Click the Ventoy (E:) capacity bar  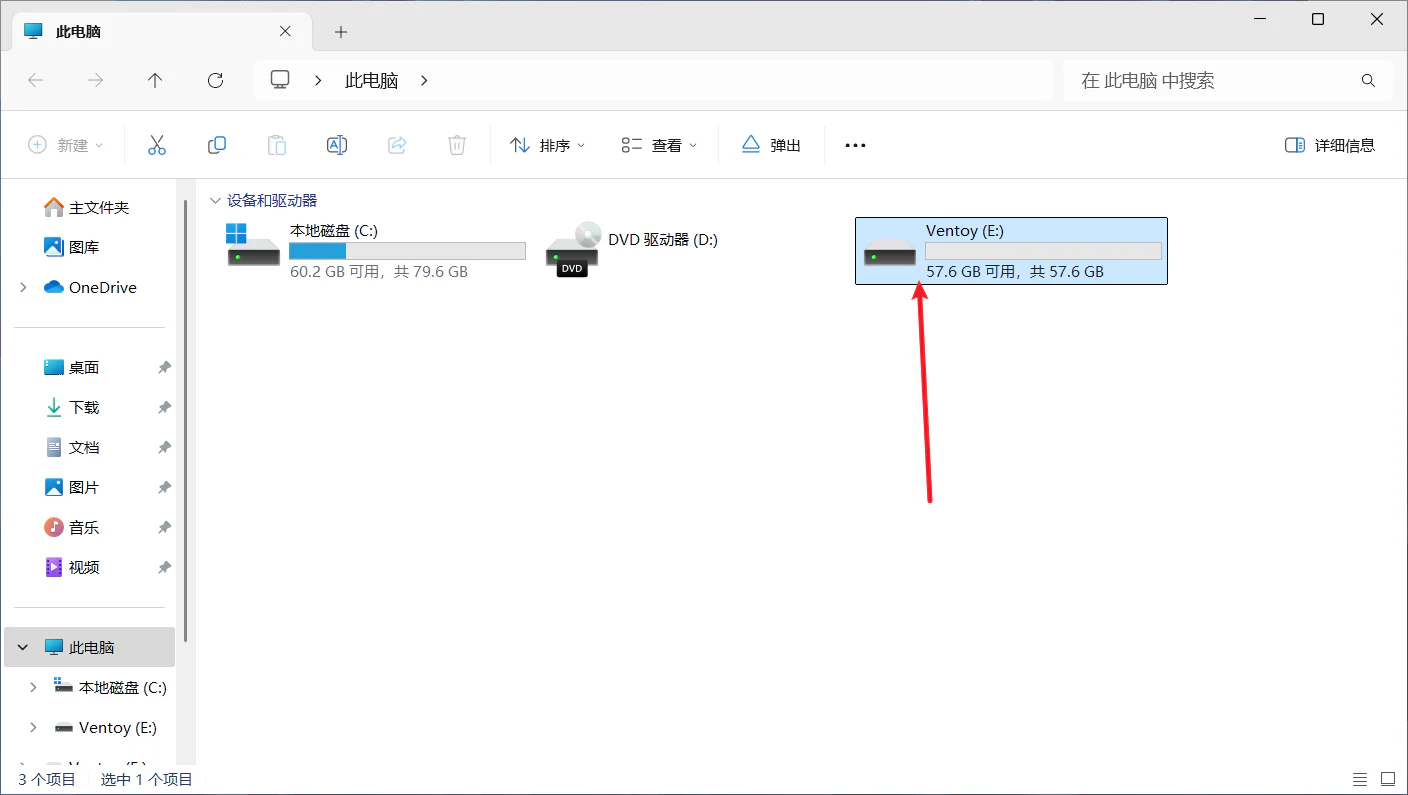(x=1043, y=251)
